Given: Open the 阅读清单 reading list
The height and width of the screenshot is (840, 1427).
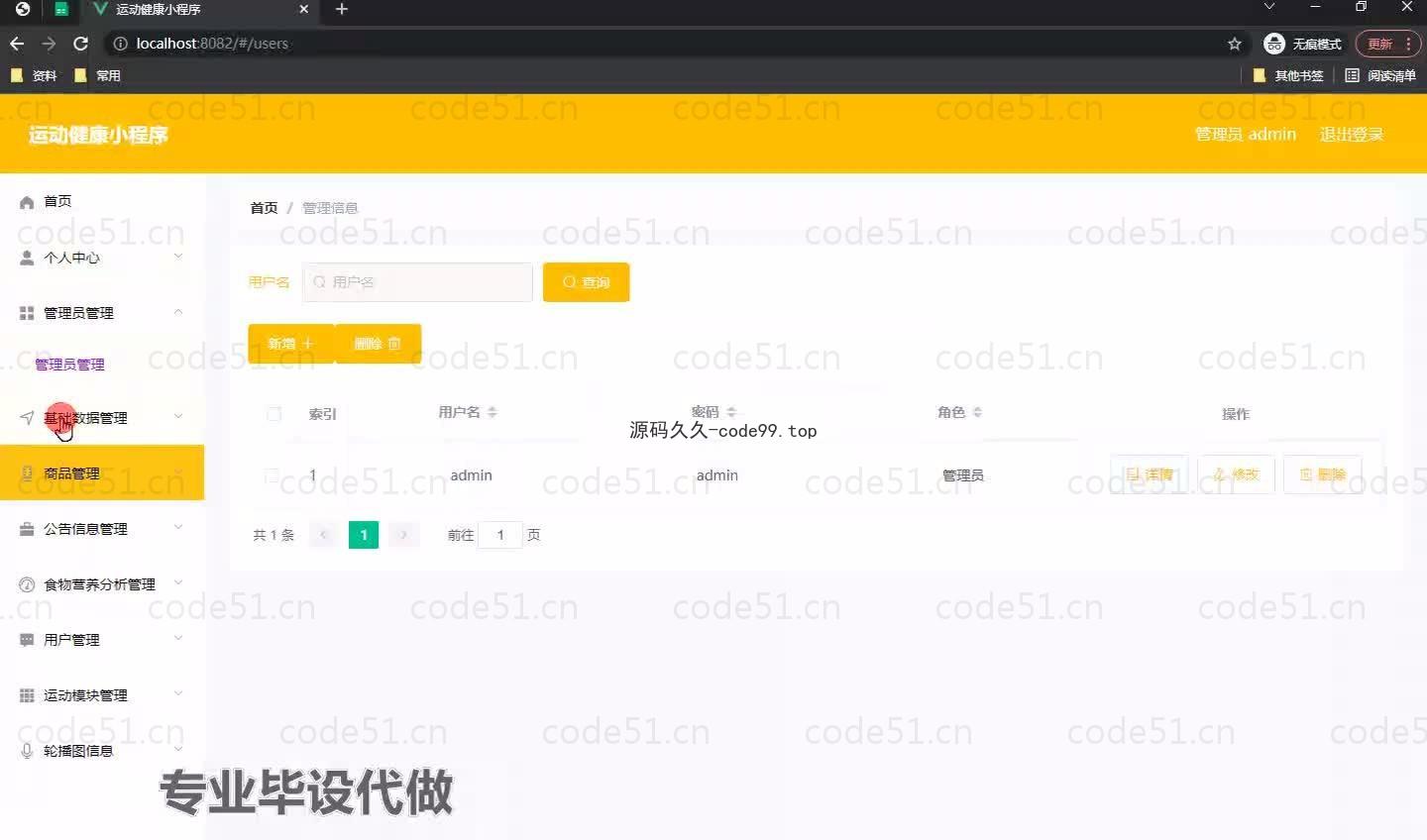Looking at the screenshot, I should click(1380, 75).
